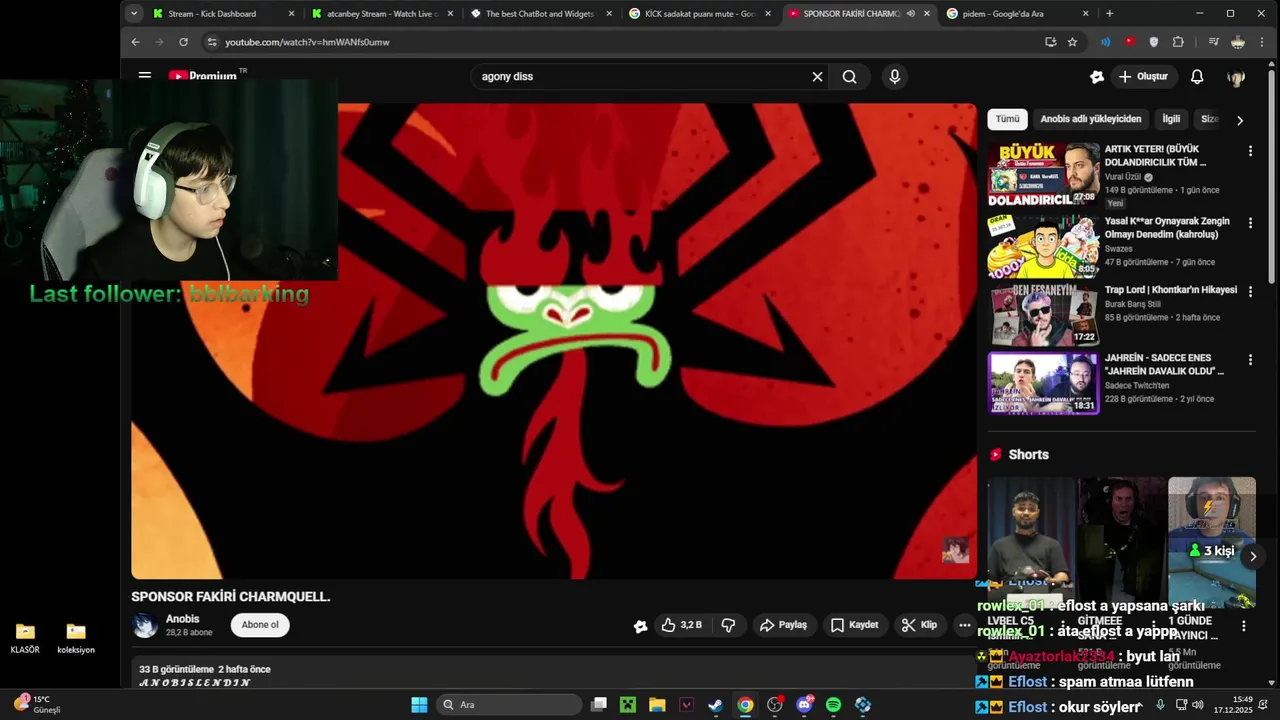Subscribe with the Abone ol button
1280x720 pixels.
pos(260,625)
